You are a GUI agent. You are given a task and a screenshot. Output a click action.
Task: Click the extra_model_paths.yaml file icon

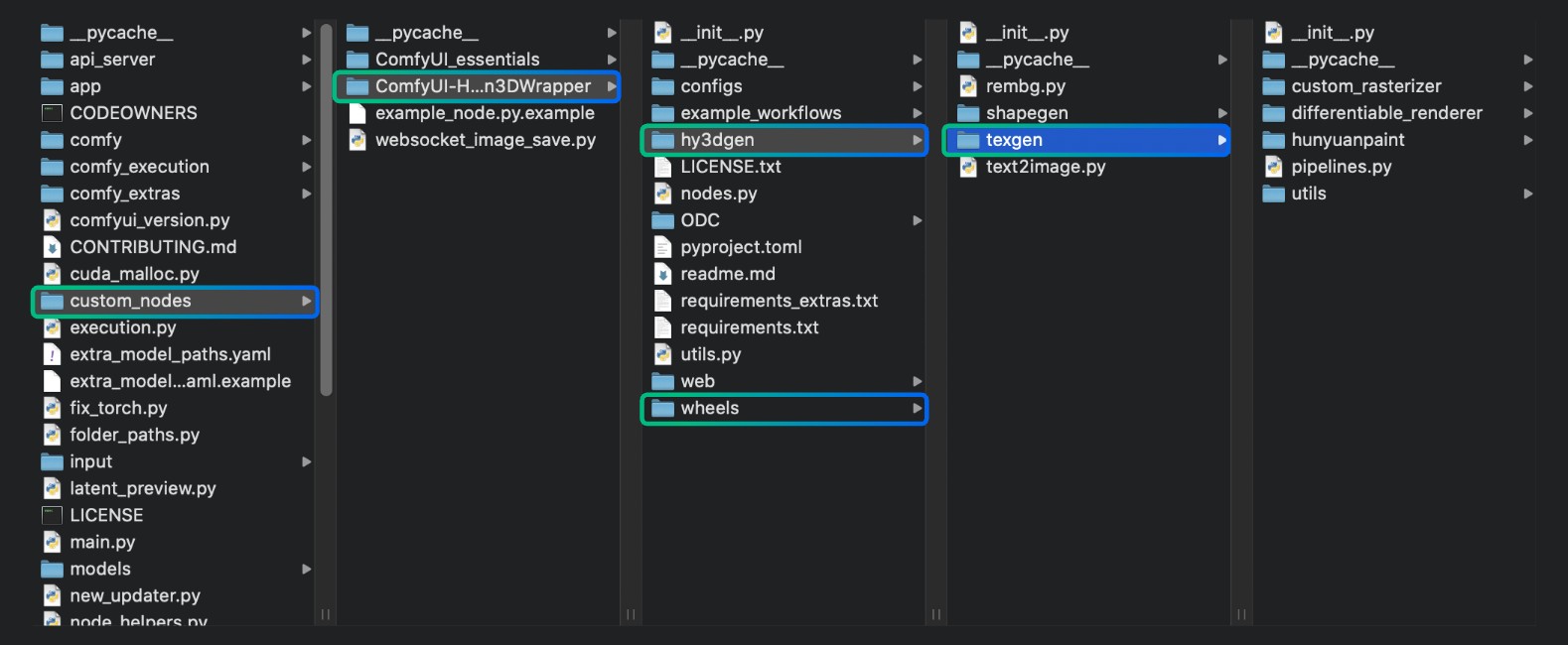point(52,354)
